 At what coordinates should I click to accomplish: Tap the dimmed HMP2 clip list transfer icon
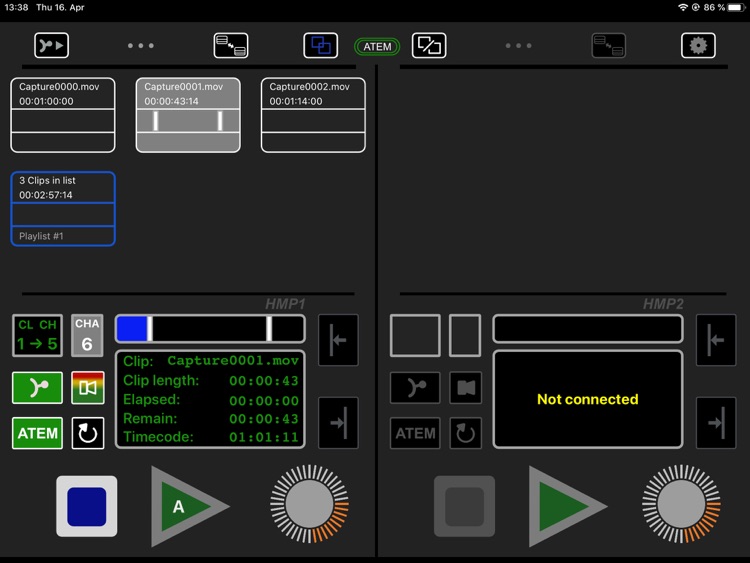(608, 45)
